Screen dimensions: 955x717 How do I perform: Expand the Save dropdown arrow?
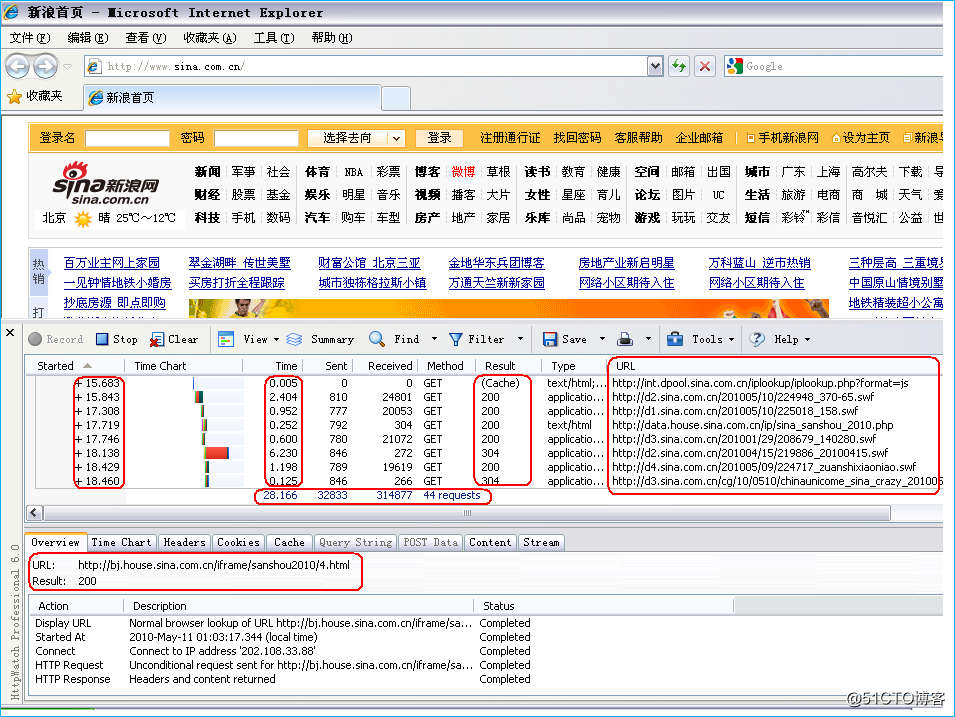602,339
